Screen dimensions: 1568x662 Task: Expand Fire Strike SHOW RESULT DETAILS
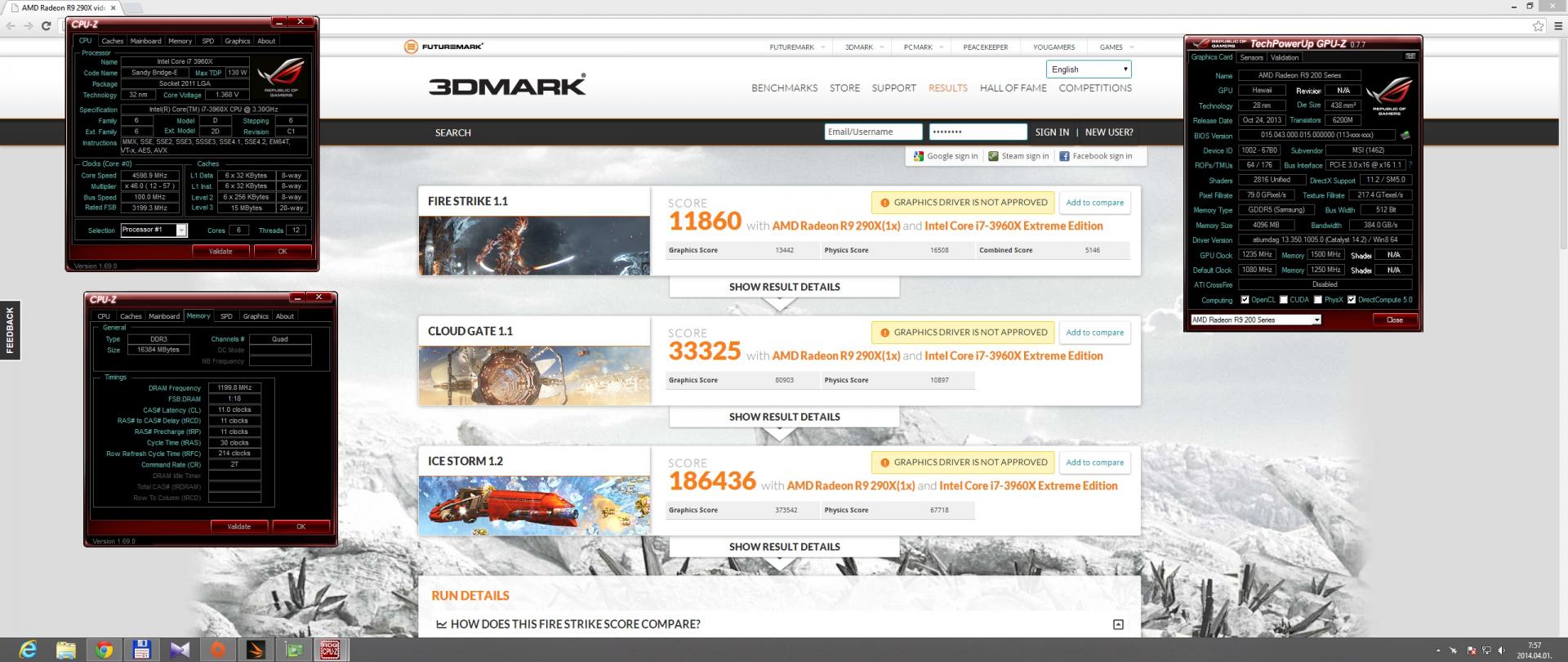(784, 287)
